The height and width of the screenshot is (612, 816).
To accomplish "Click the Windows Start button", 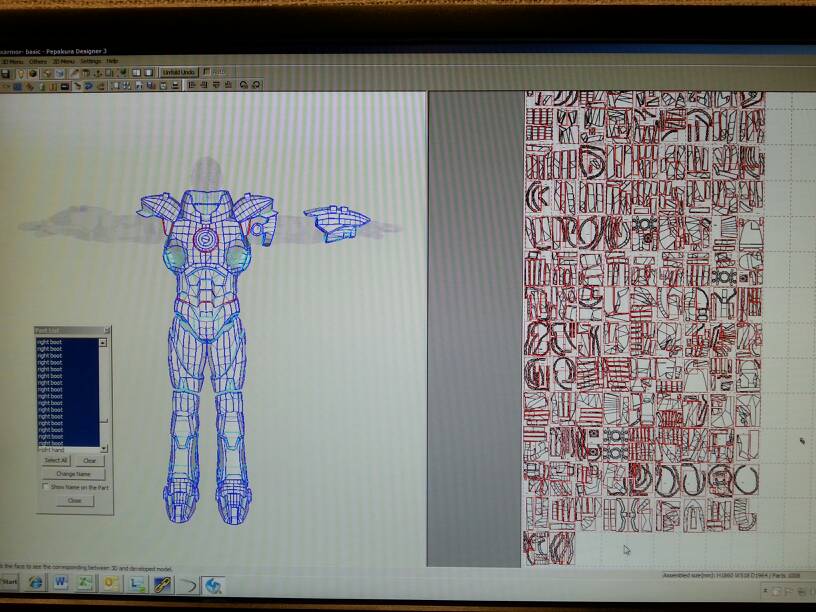I will coord(9,582).
